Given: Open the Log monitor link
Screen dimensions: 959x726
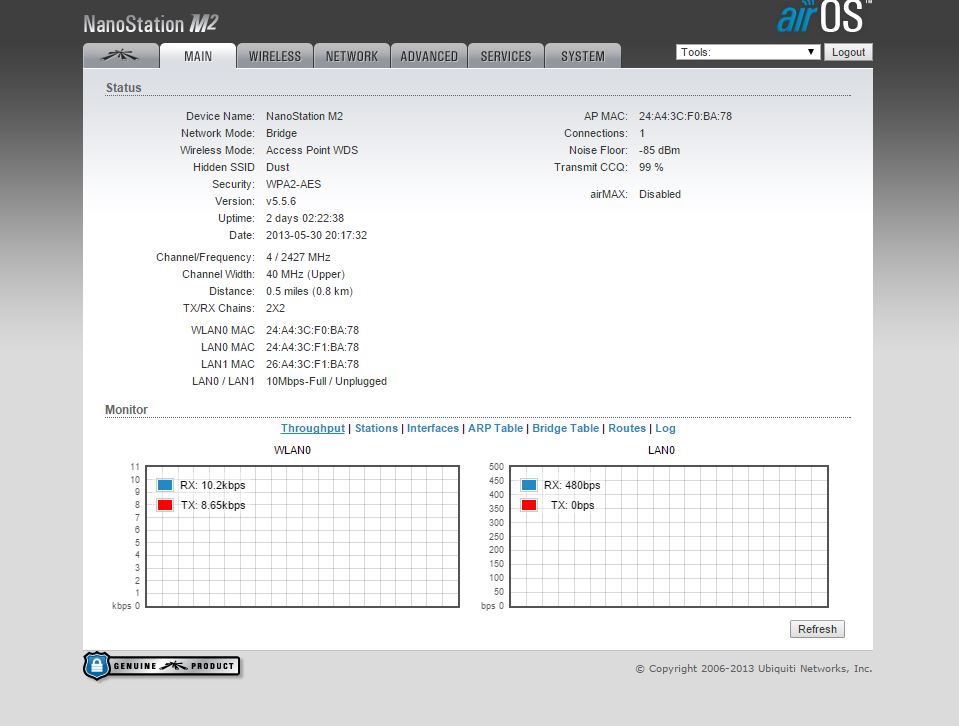Looking at the screenshot, I should (665, 428).
